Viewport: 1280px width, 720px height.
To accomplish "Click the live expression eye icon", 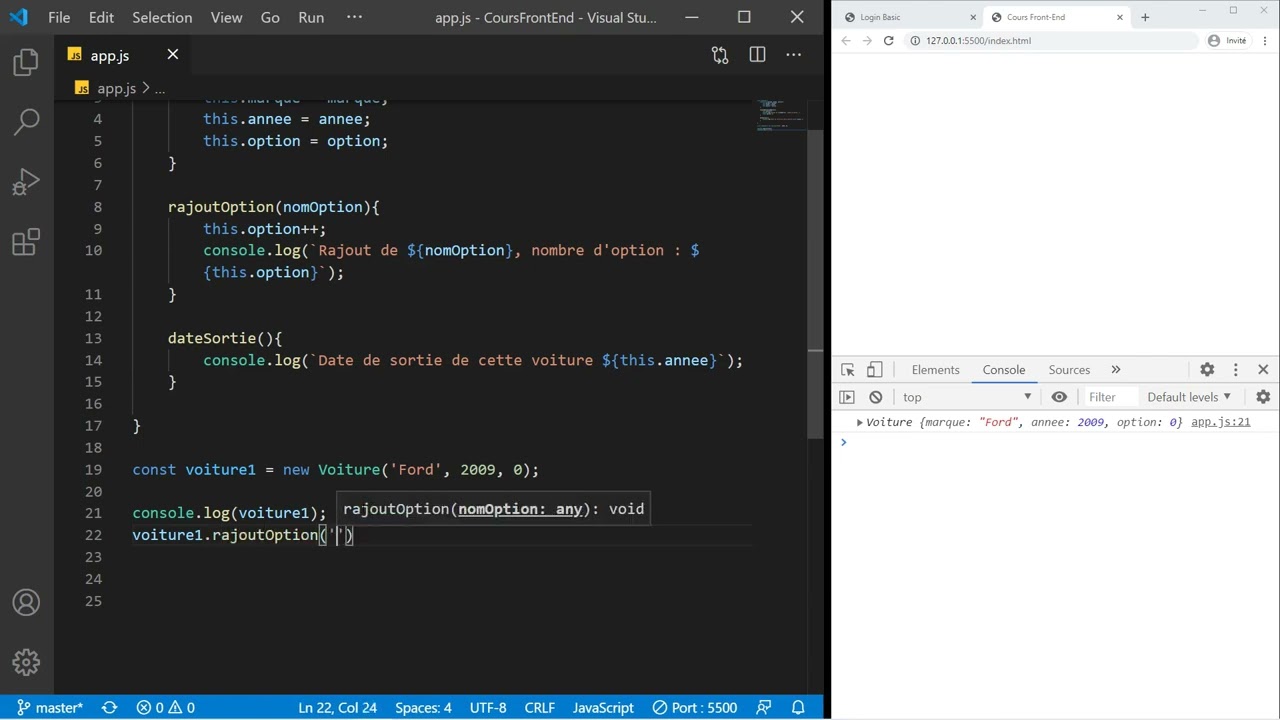I will (x=1059, y=397).
